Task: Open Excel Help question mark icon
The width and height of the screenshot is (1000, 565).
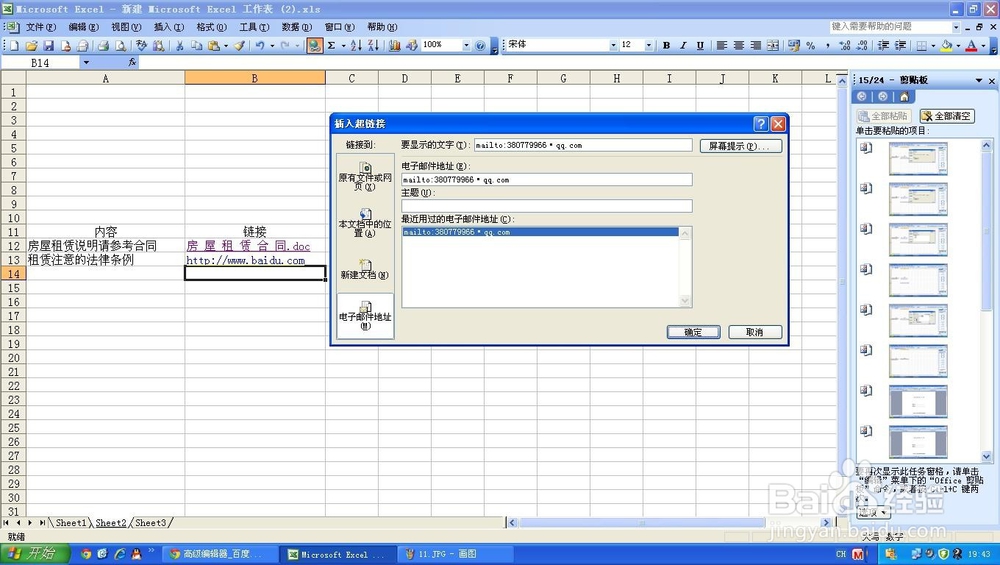Action: point(480,45)
